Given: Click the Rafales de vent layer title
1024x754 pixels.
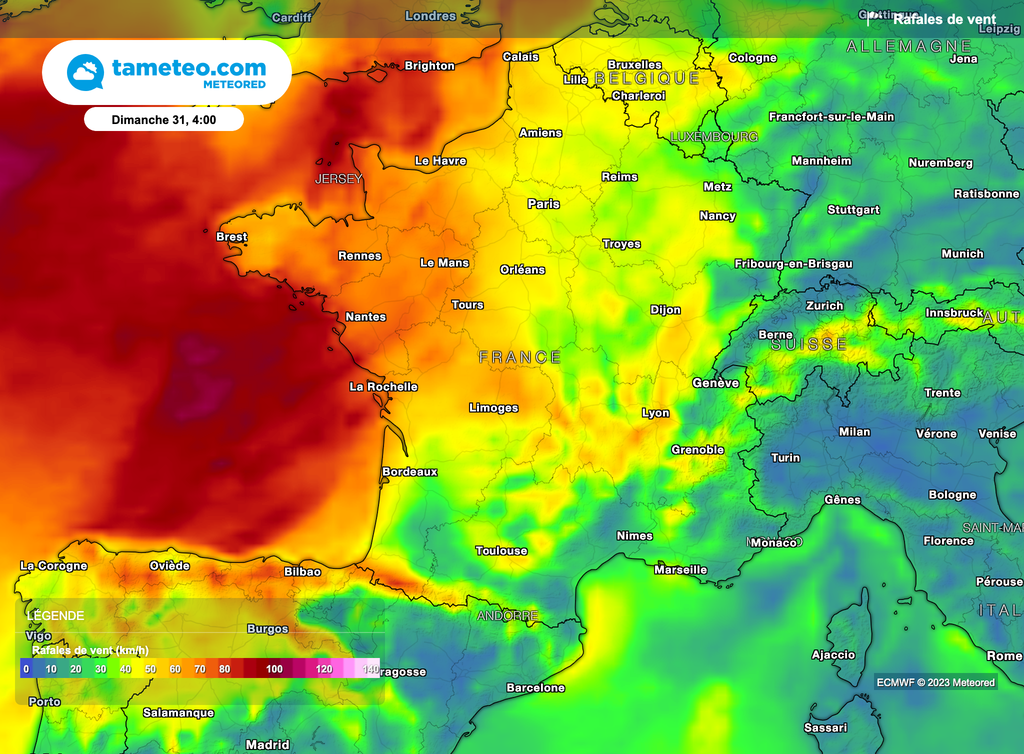Looking at the screenshot, I should point(944,19).
